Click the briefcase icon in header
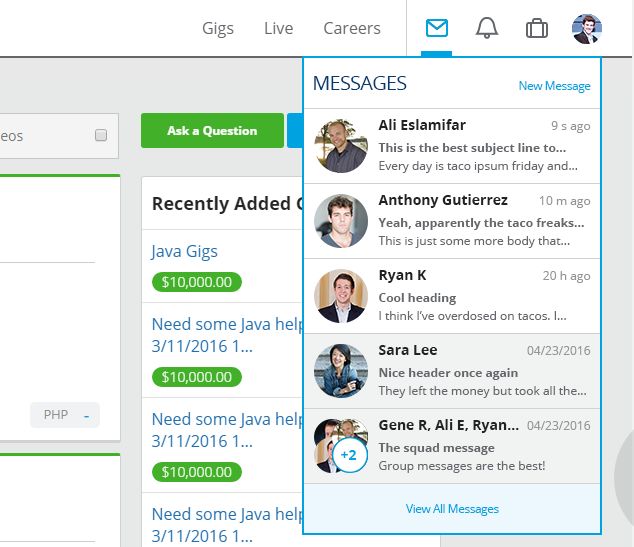634x547 pixels. pos(537,28)
